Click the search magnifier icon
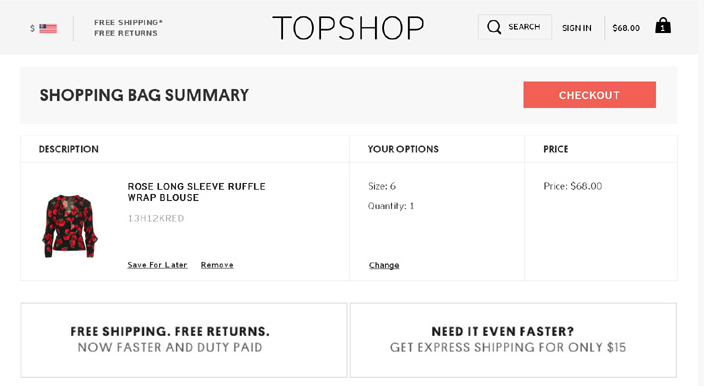704x386 pixels. point(494,27)
